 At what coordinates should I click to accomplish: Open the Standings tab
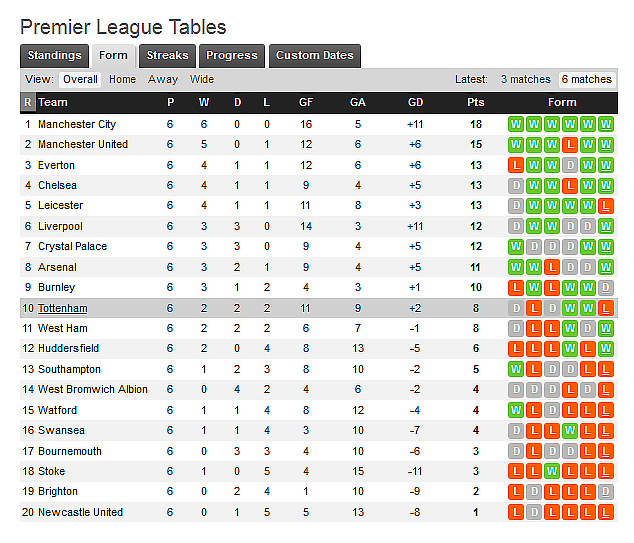click(55, 56)
